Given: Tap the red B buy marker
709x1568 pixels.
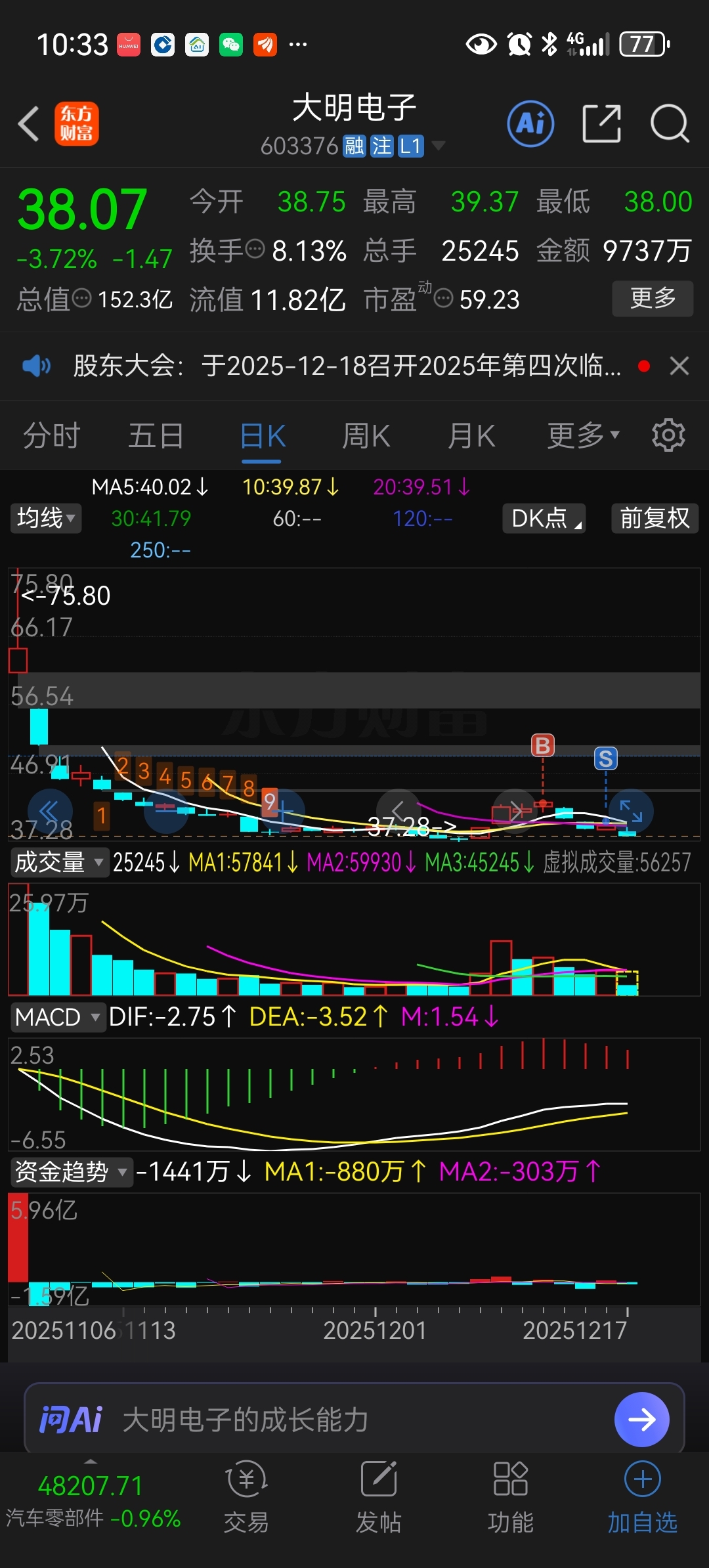Looking at the screenshot, I should (x=543, y=745).
